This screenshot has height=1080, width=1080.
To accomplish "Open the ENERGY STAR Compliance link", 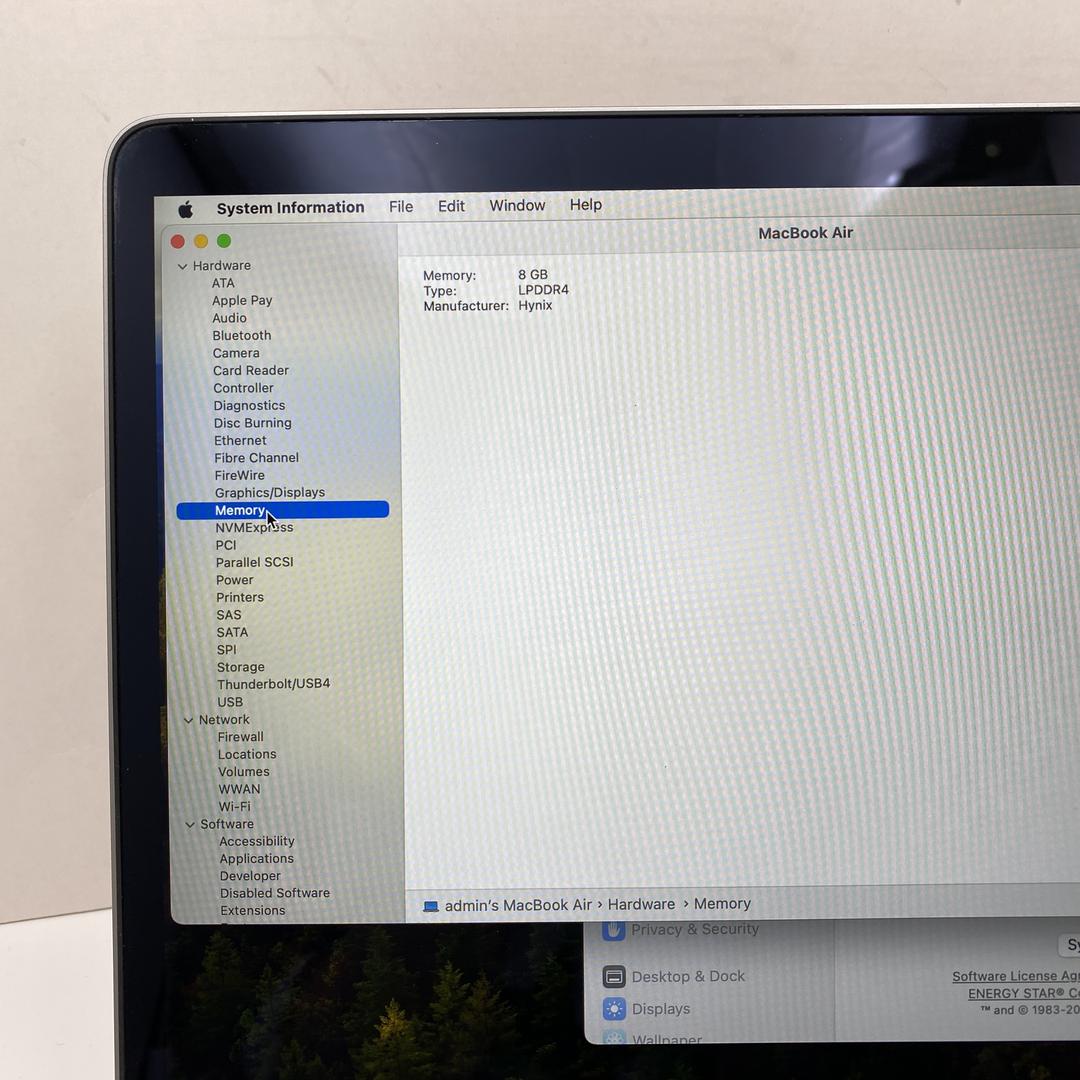I will (1024, 994).
